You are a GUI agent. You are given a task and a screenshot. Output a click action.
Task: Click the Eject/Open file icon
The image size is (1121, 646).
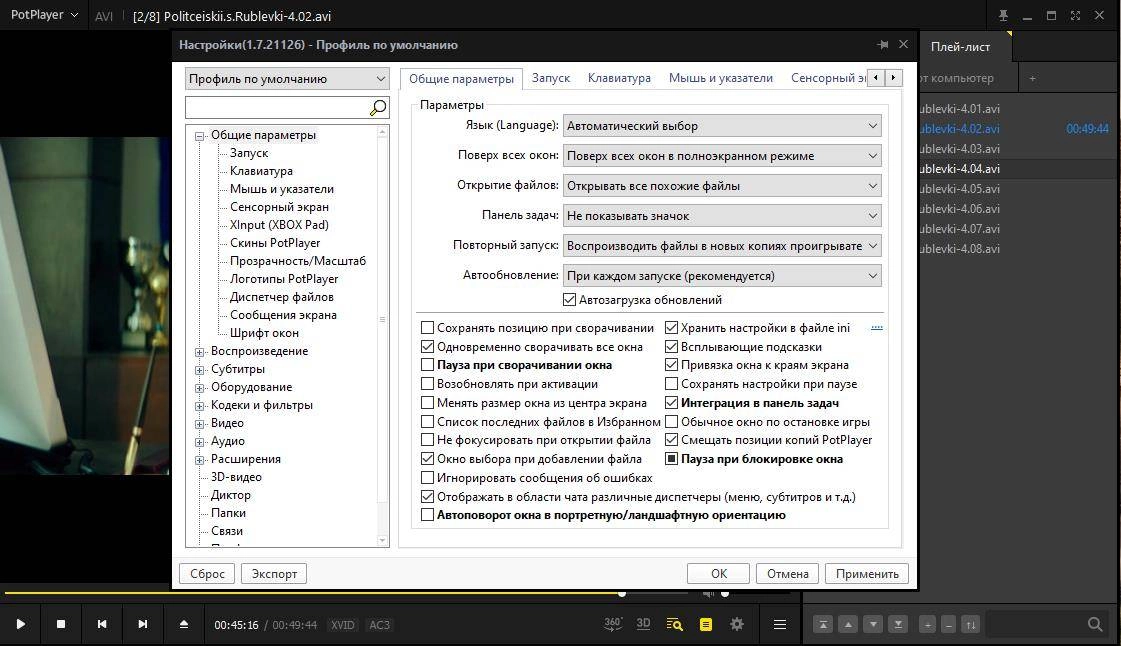[x=184, y=624]
